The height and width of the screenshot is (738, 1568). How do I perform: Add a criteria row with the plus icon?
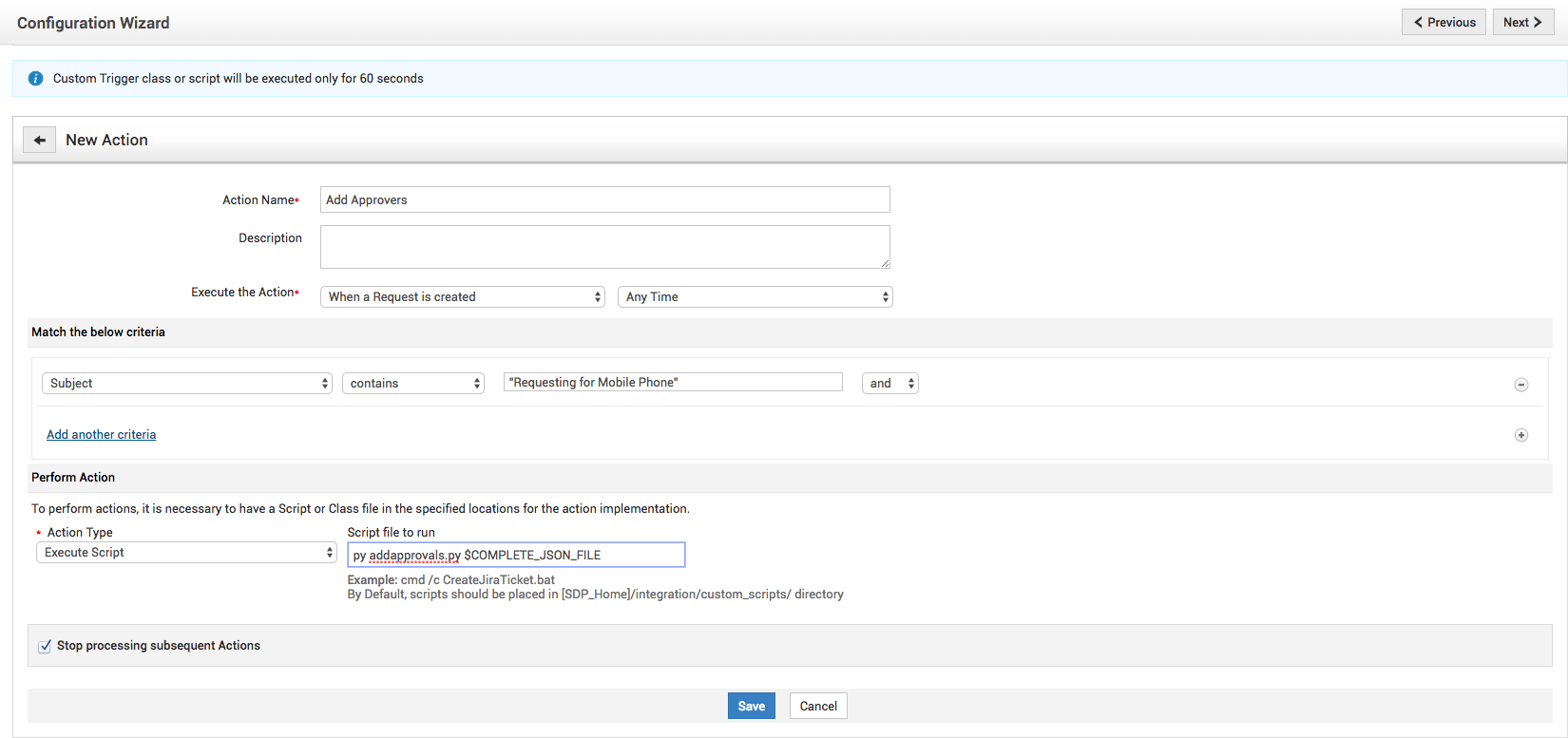coord(1521,435)
